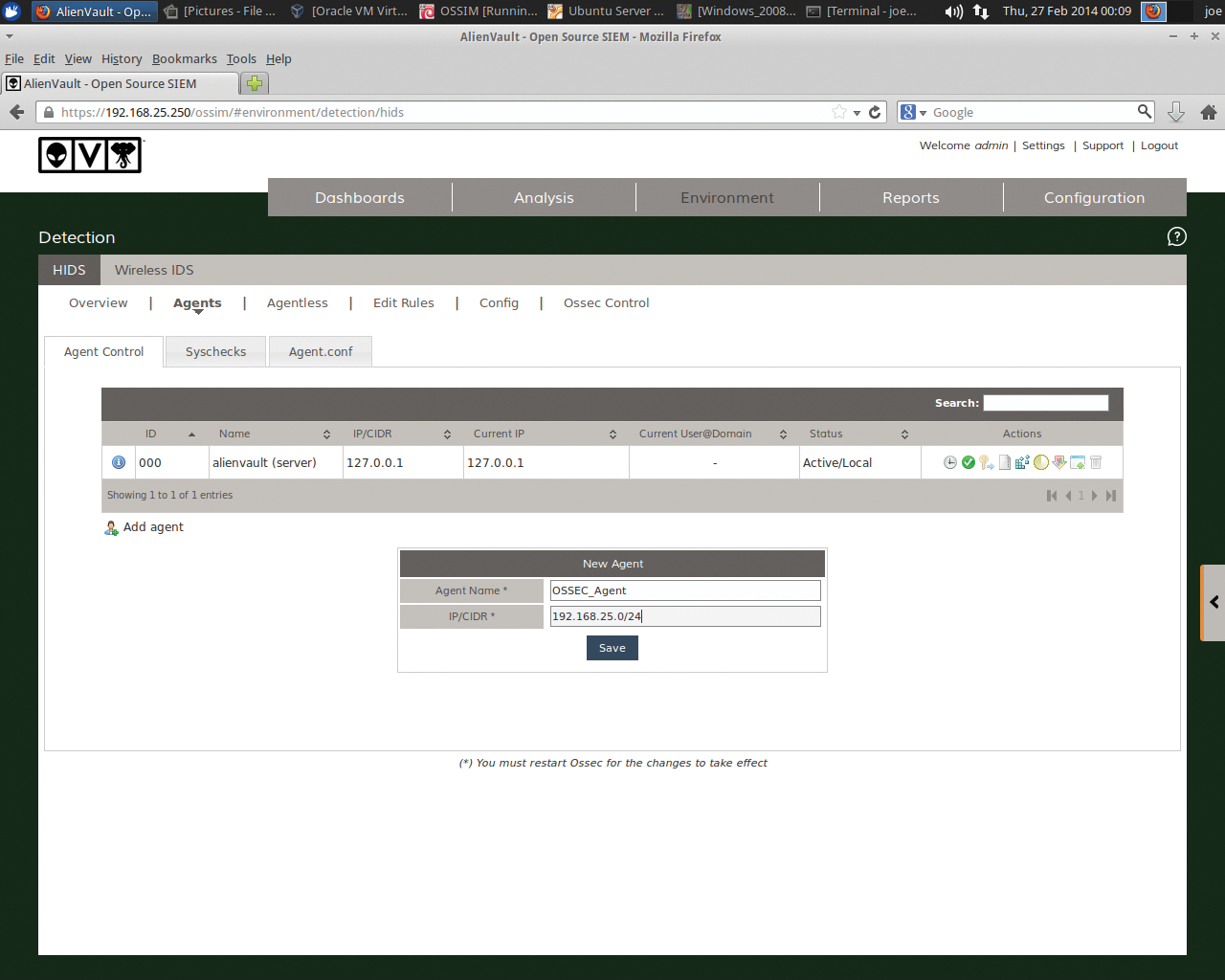Open the Environment menu
Viewport: 1225px width, 980px height.
727,197
